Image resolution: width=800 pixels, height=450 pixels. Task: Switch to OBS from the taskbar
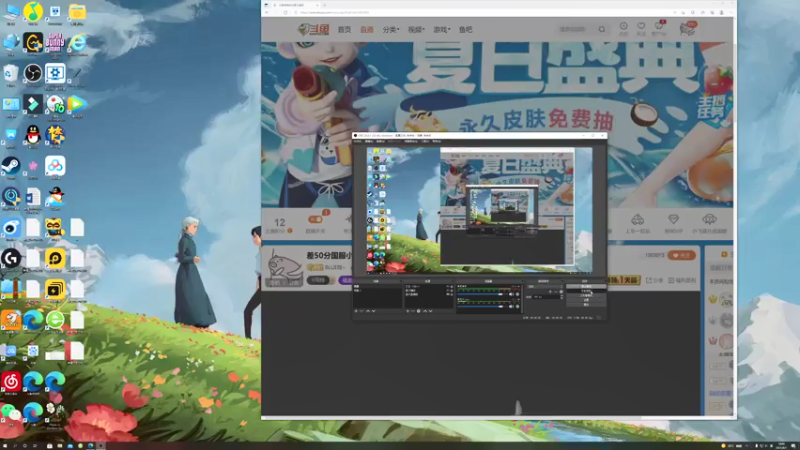pyautogui.click(x=101, y=446)
